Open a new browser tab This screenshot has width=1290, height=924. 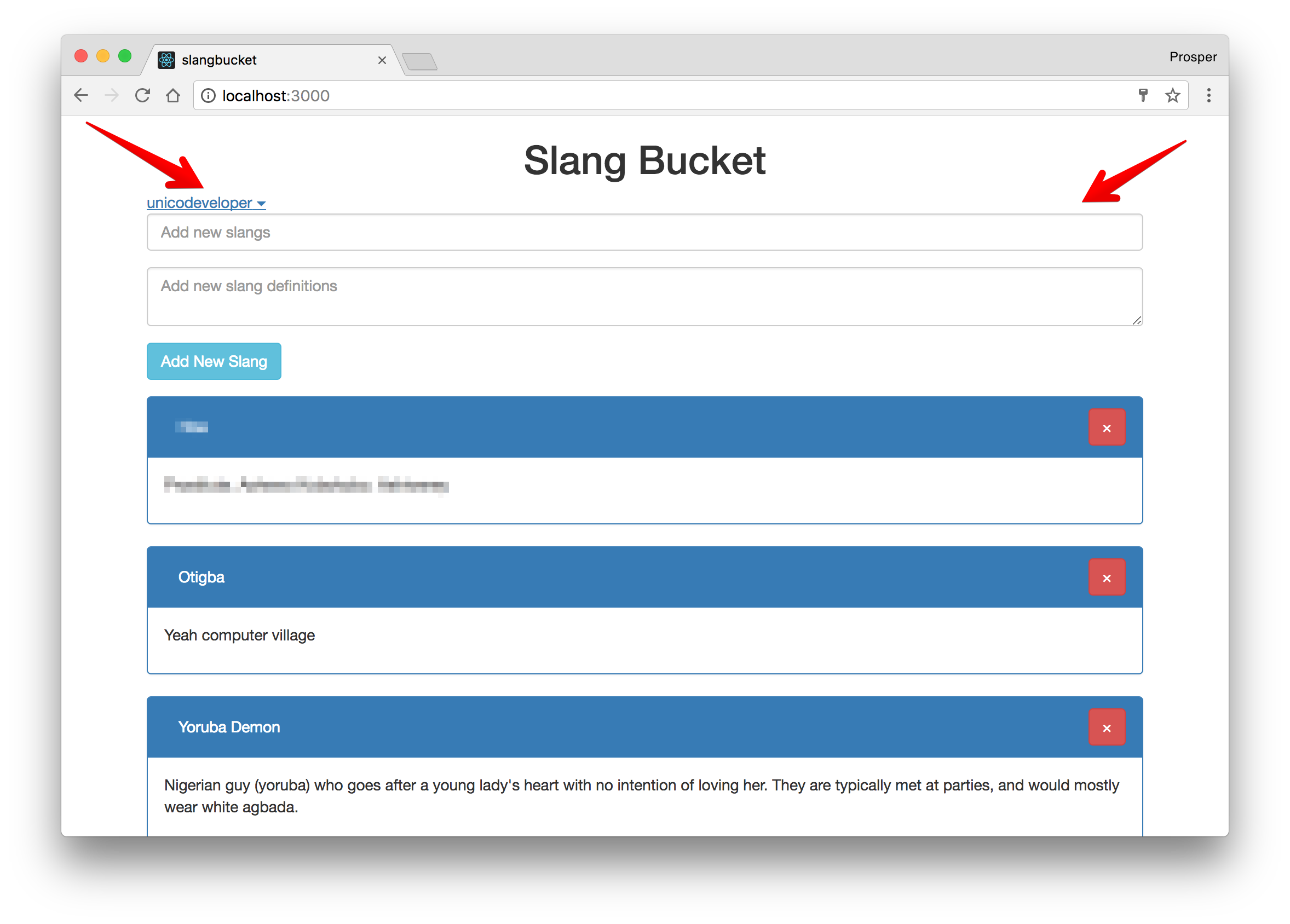click(420, 61)
